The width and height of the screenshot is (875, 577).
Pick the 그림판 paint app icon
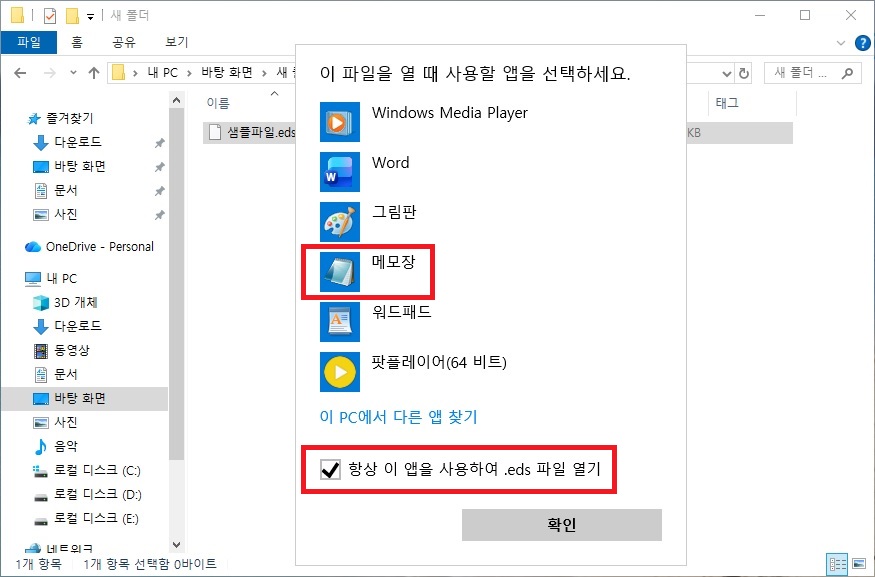pyautogui.click(x=339, y=222)
